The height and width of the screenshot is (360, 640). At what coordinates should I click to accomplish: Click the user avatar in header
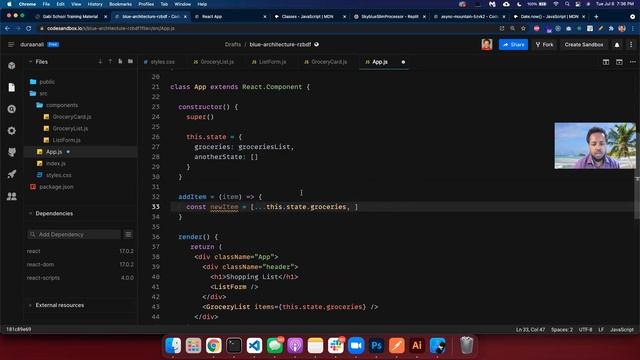486,44
